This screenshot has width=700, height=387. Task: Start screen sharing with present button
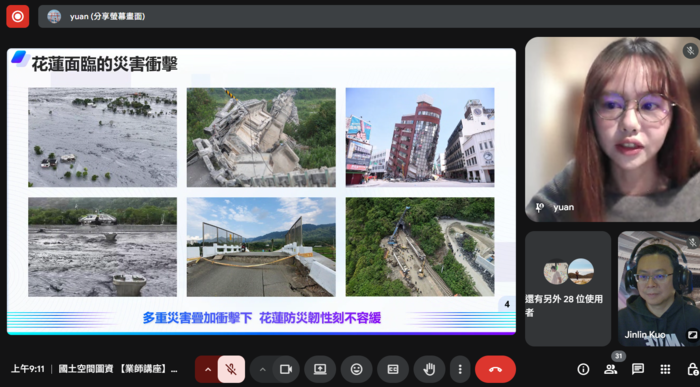(320, 369)
